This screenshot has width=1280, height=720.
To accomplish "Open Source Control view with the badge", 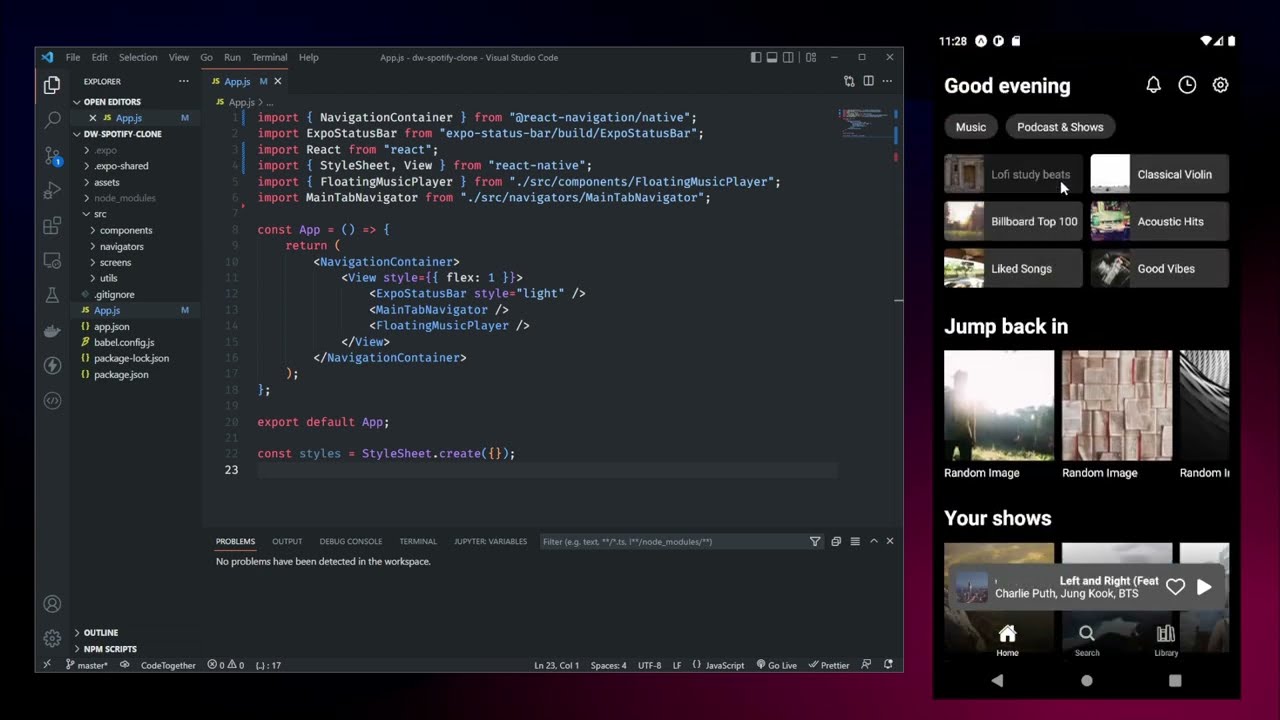I will coord(52,156).
